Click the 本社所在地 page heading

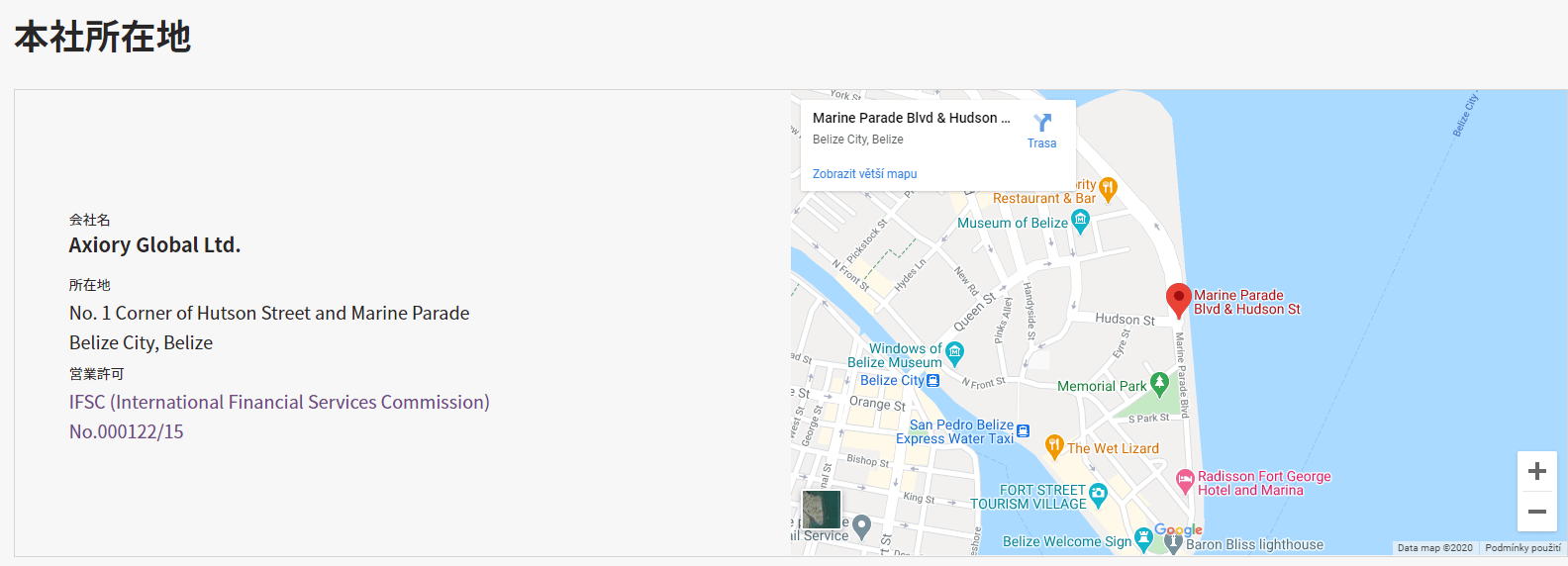pos(102,37)
